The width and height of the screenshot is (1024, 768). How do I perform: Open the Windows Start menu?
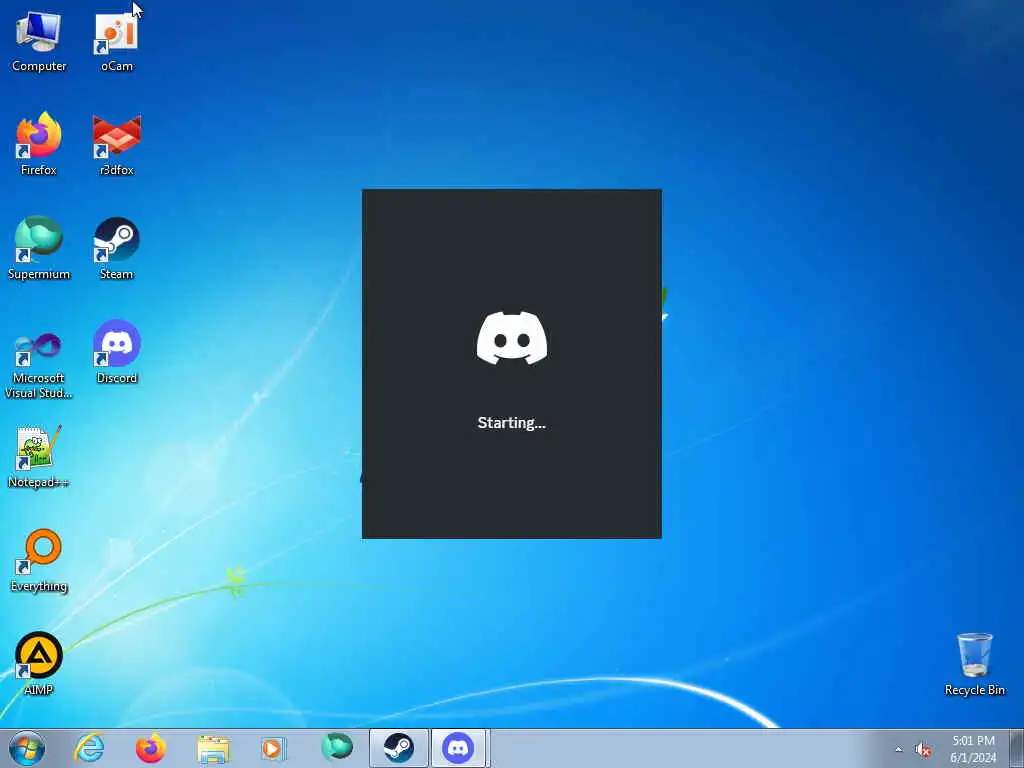click(x=27, y=748)
